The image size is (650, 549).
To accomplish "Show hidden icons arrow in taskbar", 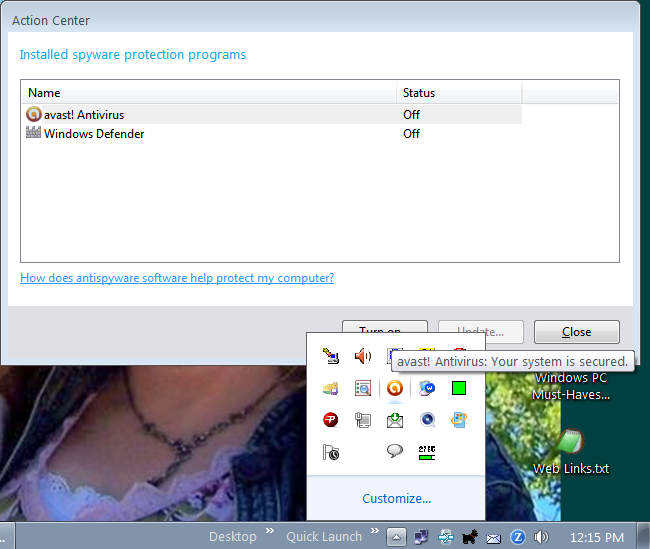I will tap(396, 537).
